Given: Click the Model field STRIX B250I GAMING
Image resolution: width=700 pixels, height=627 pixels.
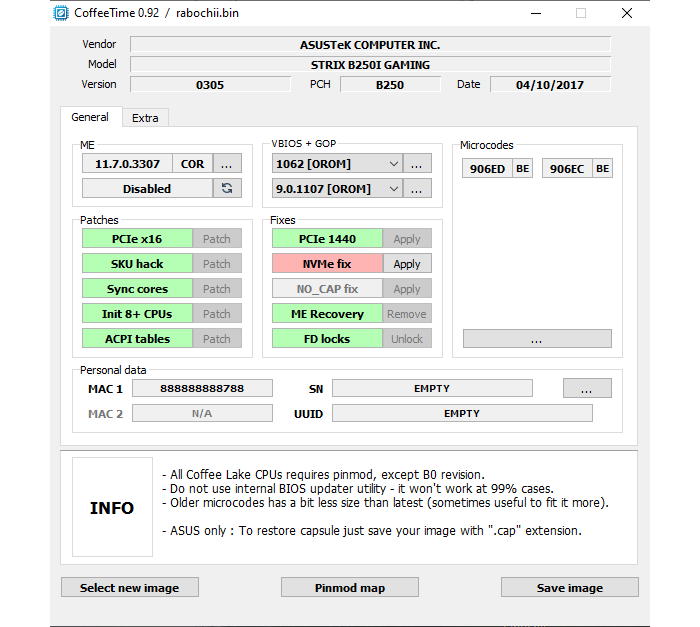Looking at the screenshot, I should tap(370, 65).
